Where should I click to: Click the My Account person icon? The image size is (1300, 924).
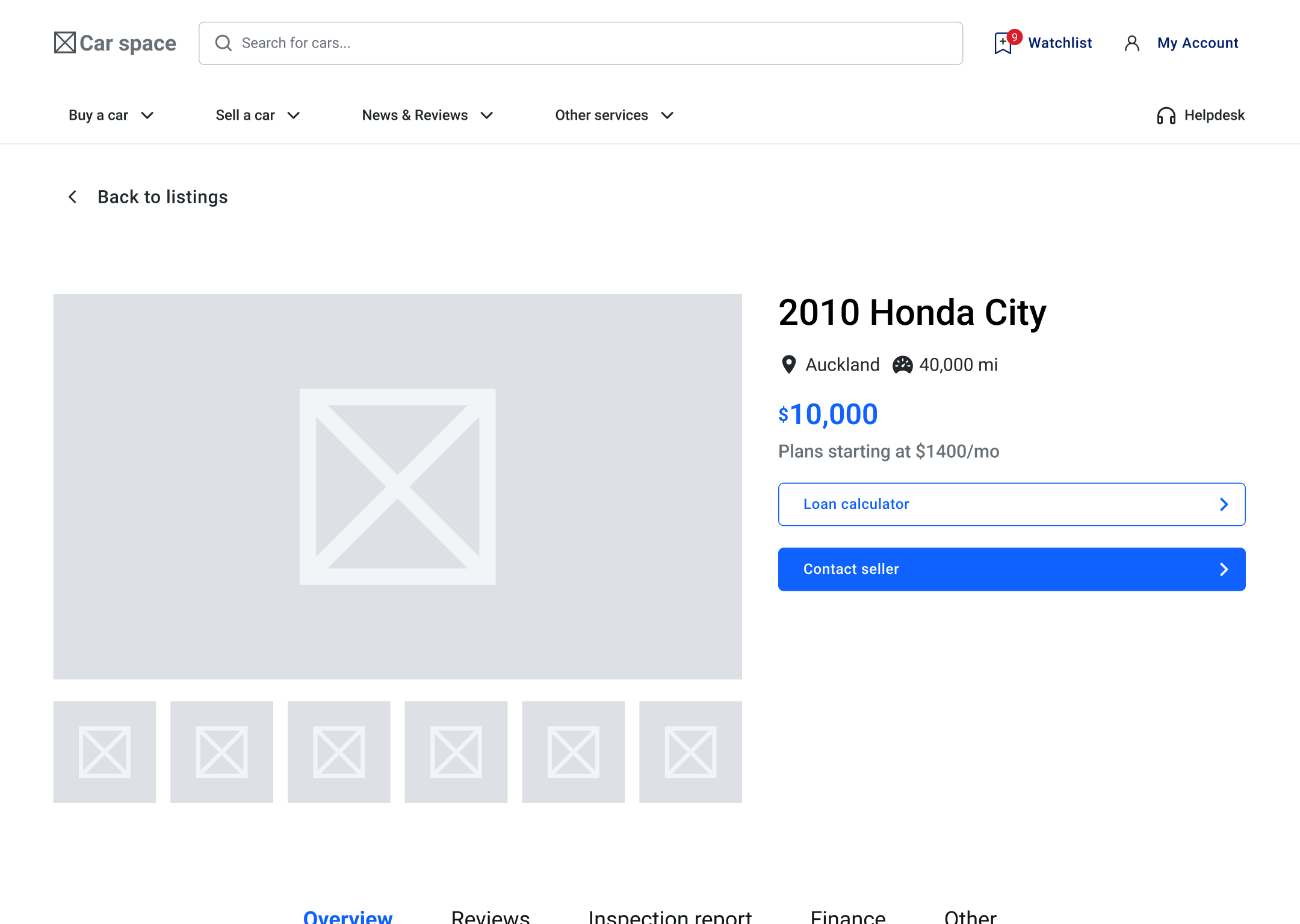point(1132,43)
